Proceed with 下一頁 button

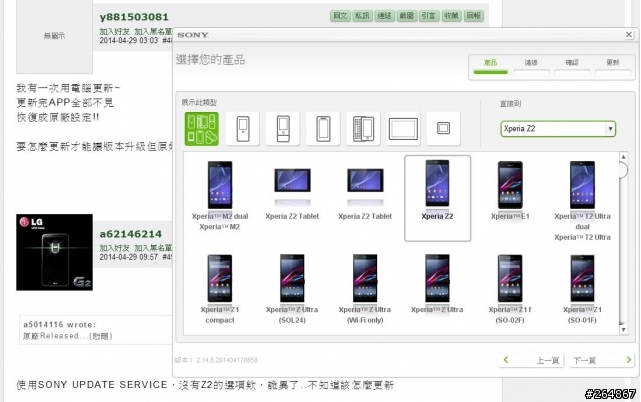pyautogui.click(x=602, y=360)
